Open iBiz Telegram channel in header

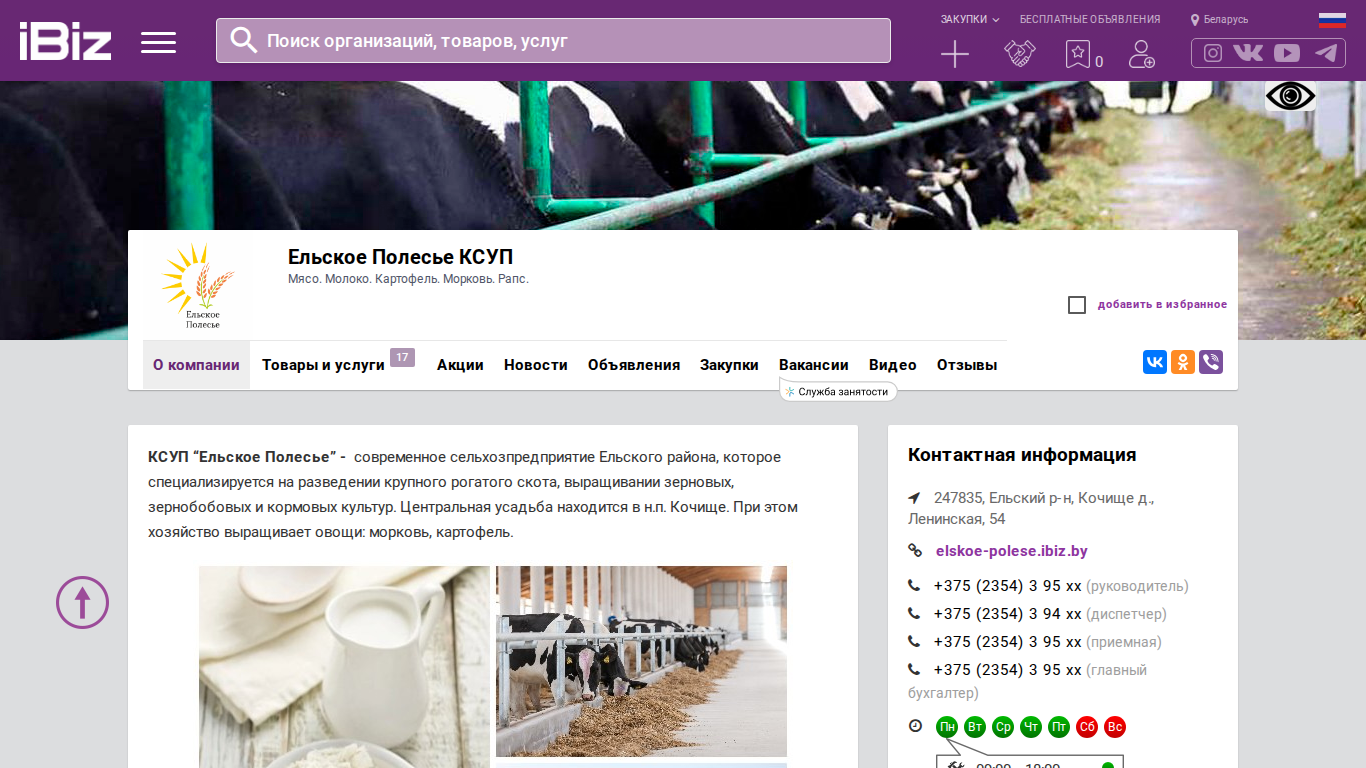point(1326,53)
